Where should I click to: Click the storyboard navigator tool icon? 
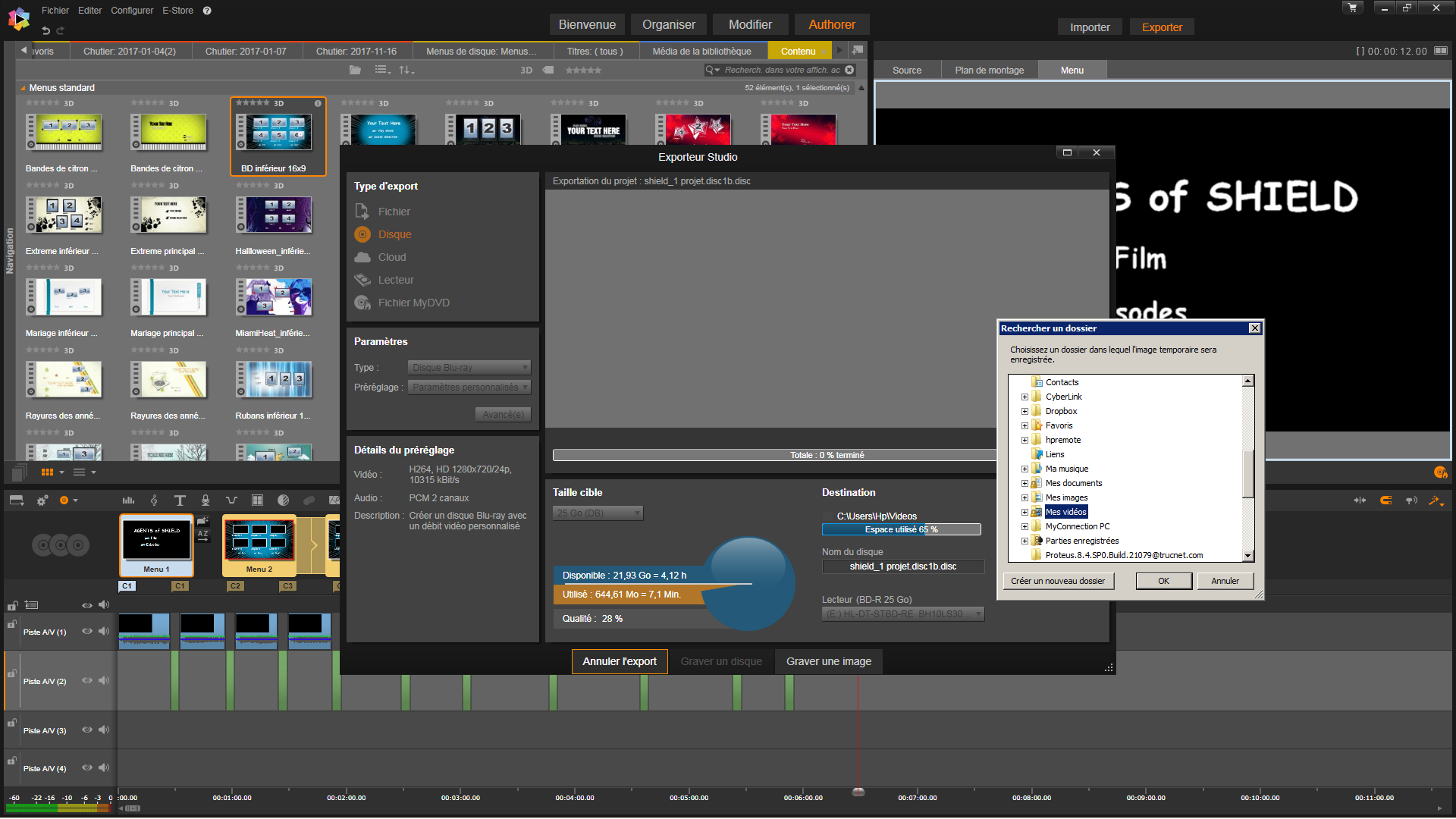(17, 500)
